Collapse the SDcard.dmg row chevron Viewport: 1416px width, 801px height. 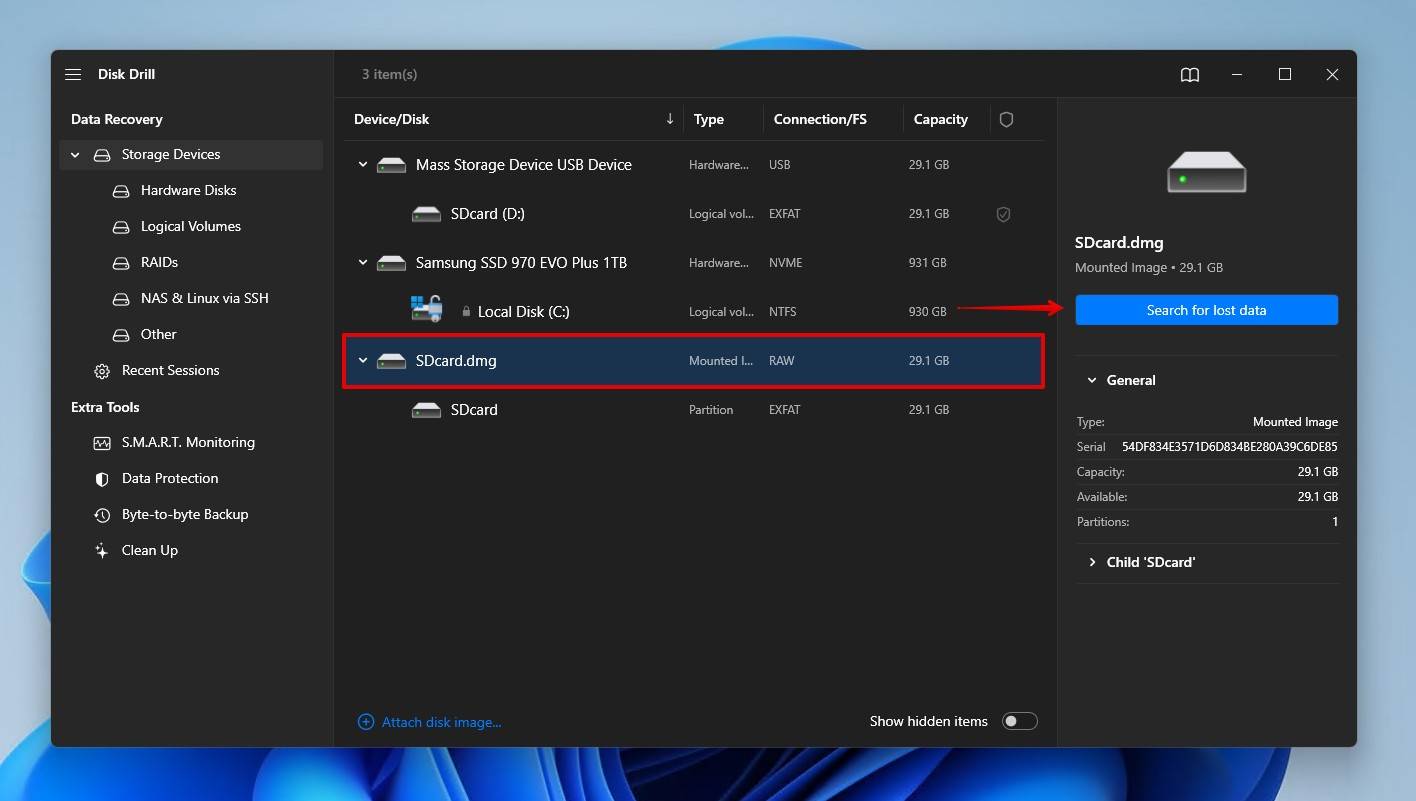coord(363,361)
